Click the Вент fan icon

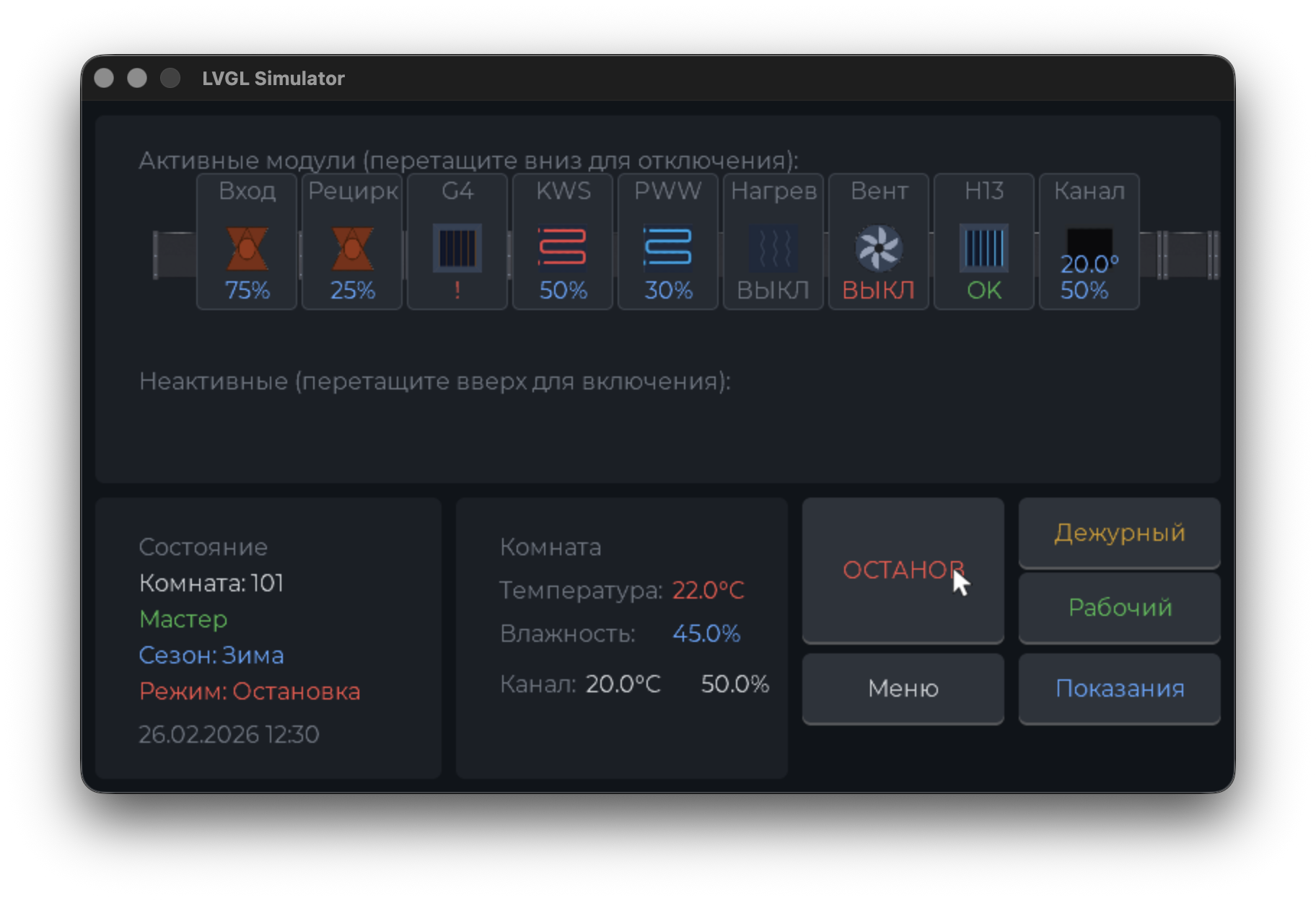coord(878,248)
